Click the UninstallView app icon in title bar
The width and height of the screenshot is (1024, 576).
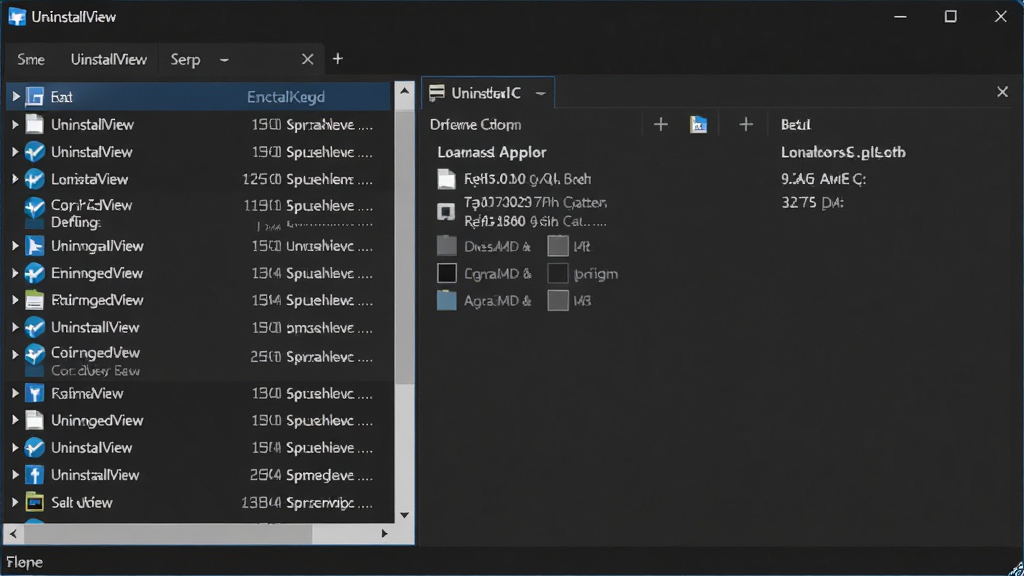[17, 17]
